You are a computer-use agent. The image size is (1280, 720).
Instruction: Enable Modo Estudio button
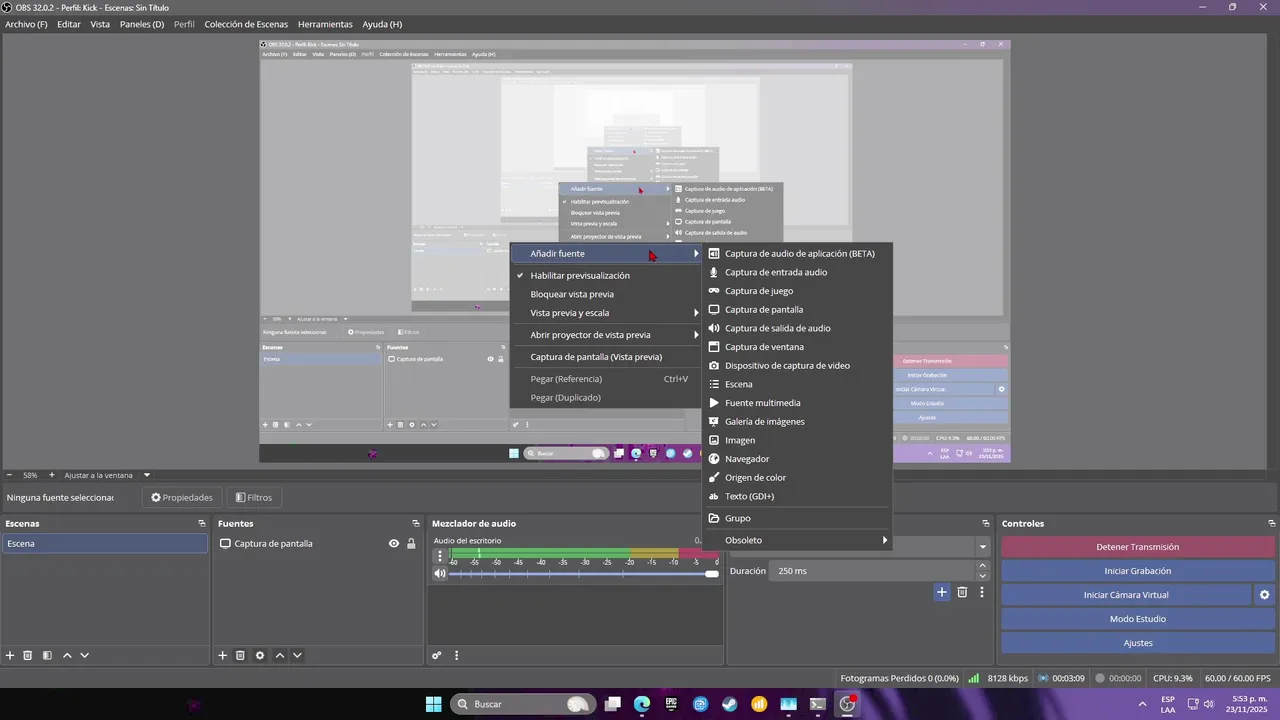pos(1138,619)
